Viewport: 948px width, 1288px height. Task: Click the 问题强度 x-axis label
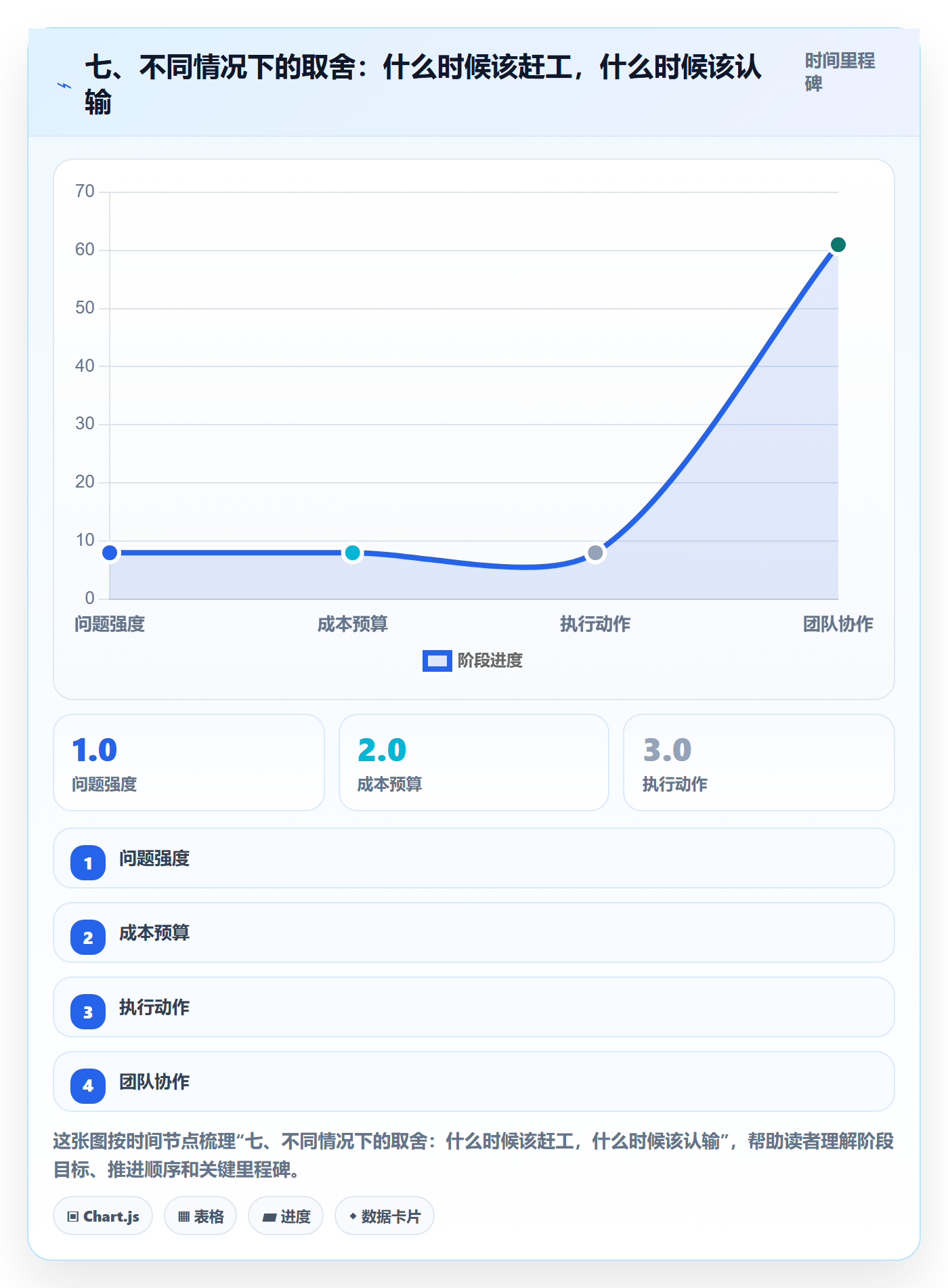tap(110, 624)
